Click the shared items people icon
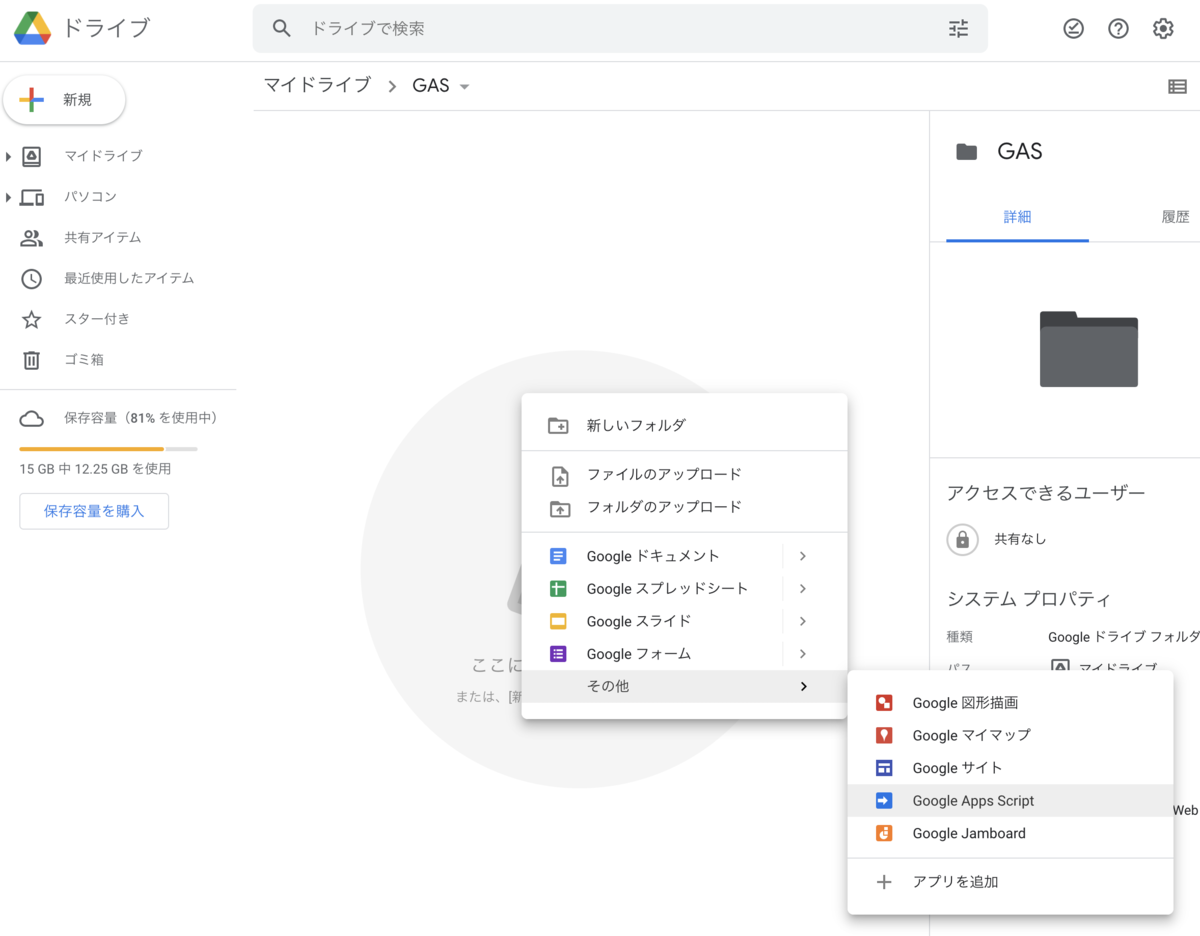Image resolution: width=1200 pixels, height=936 pixels. click(x=32, y=238)
